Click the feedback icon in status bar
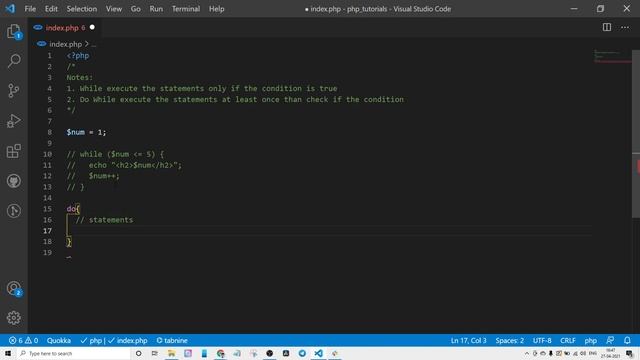640x360 pixels. (610, 340)
